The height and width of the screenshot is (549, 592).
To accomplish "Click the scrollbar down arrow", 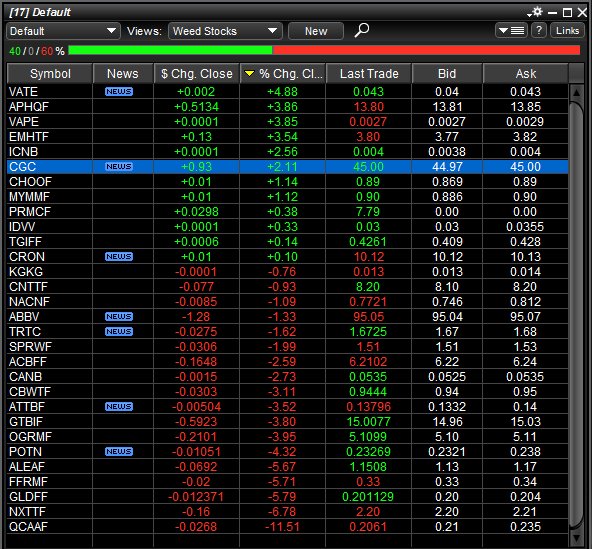I will pos(577,538).
